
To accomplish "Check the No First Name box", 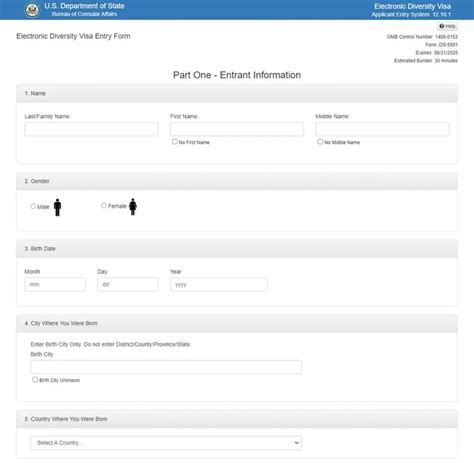I will click(x=175, y=142).
